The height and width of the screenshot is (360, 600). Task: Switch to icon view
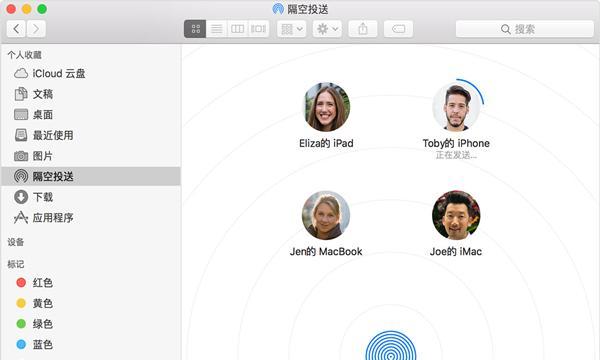click(195, 29)
